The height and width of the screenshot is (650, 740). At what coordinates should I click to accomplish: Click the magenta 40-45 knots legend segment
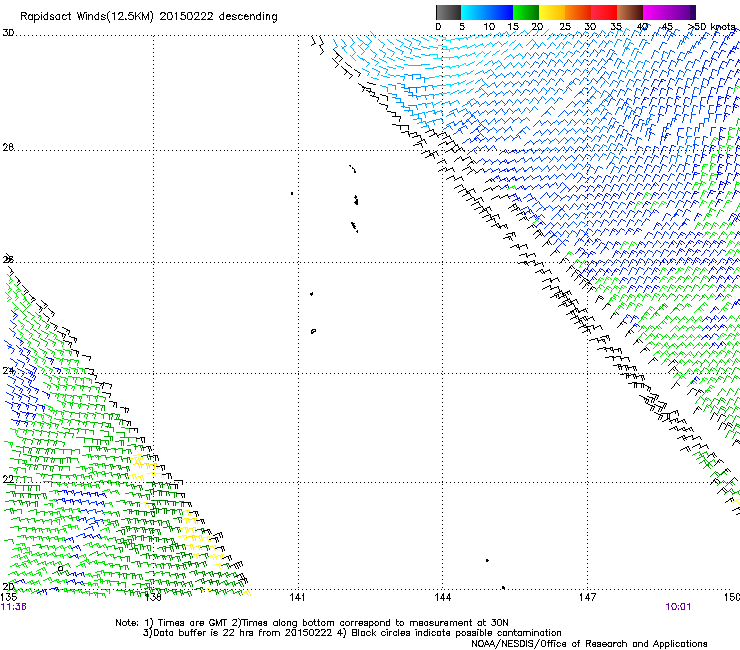tap(656, 12)
